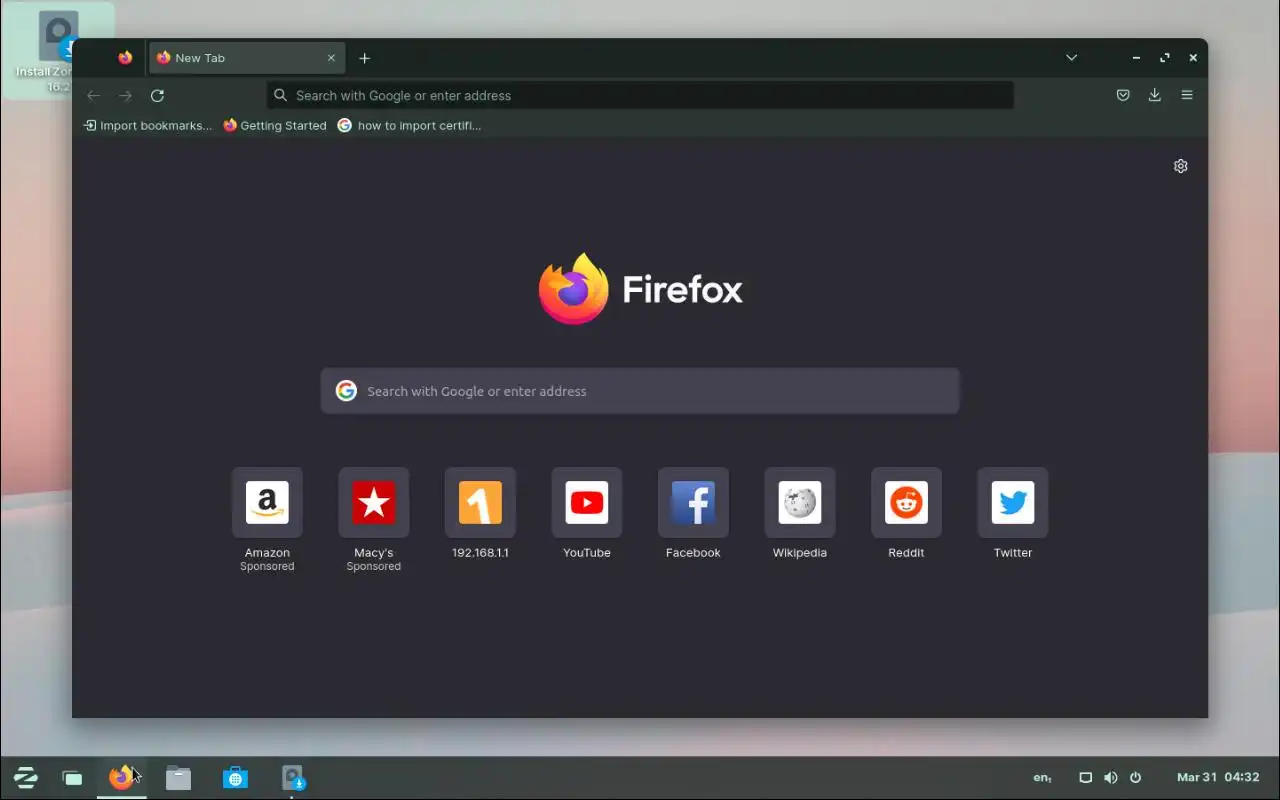This screenshot has width=1280, height=800.
Task: Focus the address bar search field
Action: 640,96
